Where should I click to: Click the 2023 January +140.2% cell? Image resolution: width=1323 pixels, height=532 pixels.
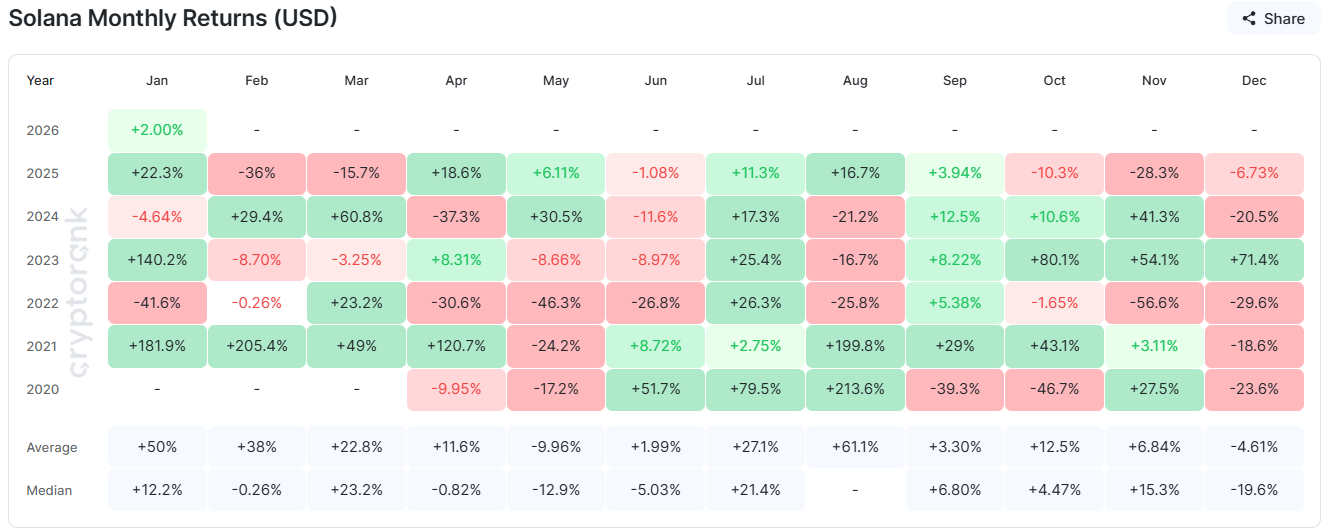[x=157, y=260]
